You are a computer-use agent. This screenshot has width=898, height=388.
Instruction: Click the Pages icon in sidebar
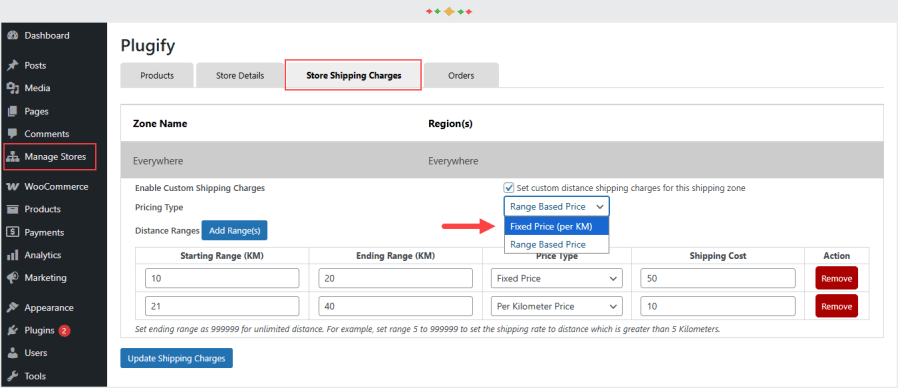pos(13,112)
